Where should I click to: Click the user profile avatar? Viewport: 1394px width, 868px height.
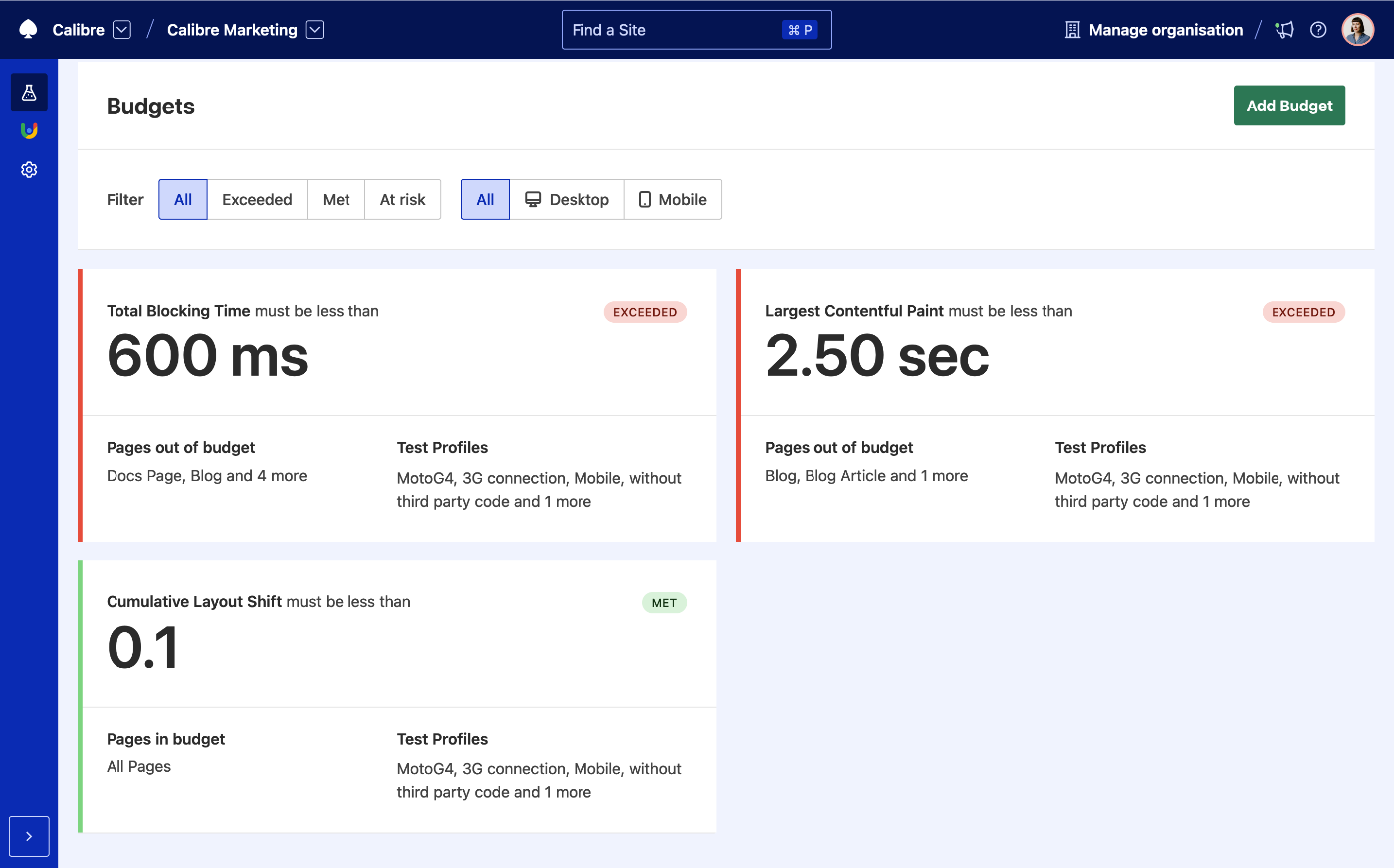(x=1357, y=30)
